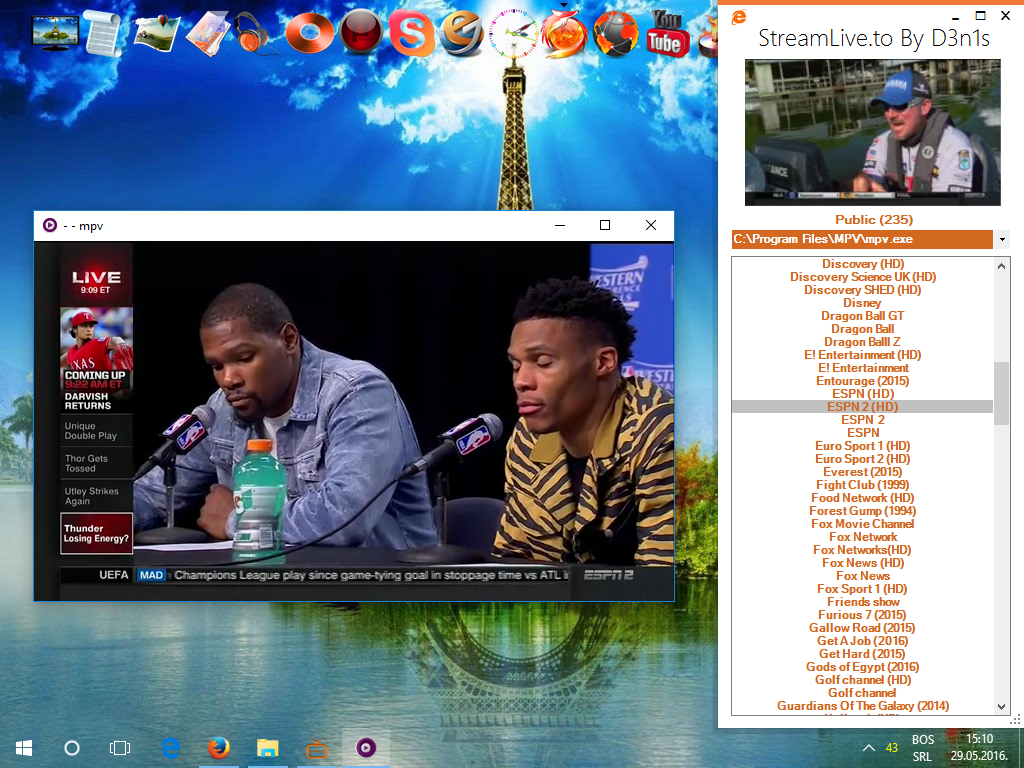Click the StreamLive preview video thumbnail
The image size is (1024, 768).
pyautogui.click(x=872, y=133)
